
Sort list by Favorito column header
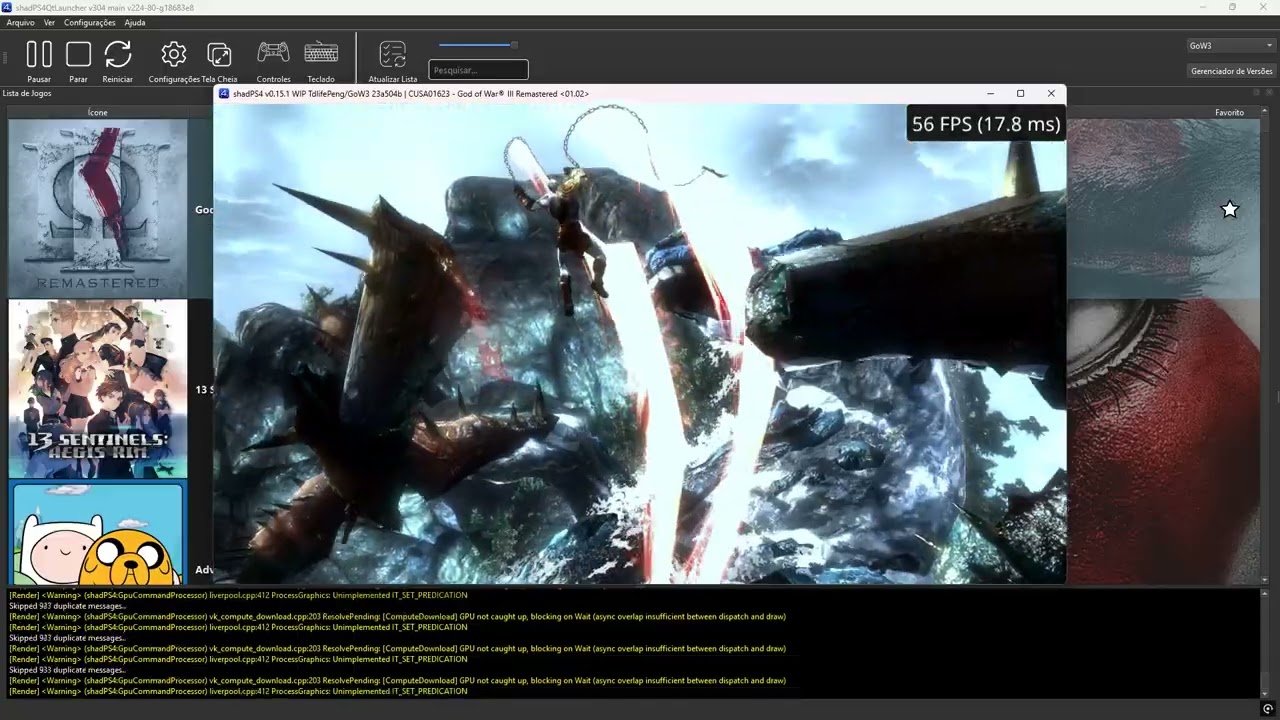tap(1229, 113)
